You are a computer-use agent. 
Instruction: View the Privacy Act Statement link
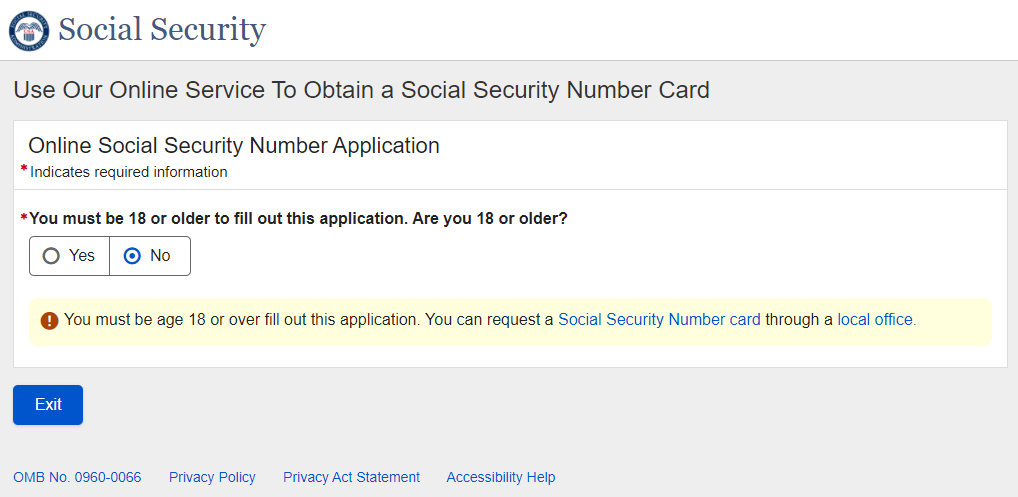[x=351, y=477]
